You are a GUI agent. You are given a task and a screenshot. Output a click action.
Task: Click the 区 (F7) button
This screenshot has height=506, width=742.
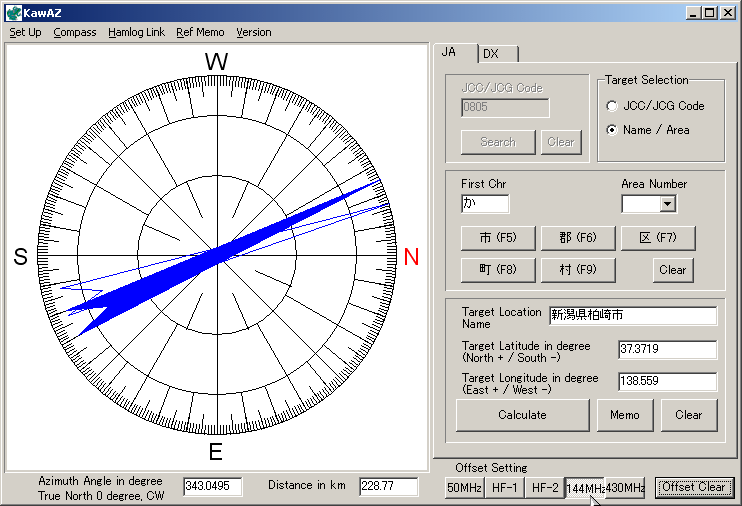[x=658, y=238]
